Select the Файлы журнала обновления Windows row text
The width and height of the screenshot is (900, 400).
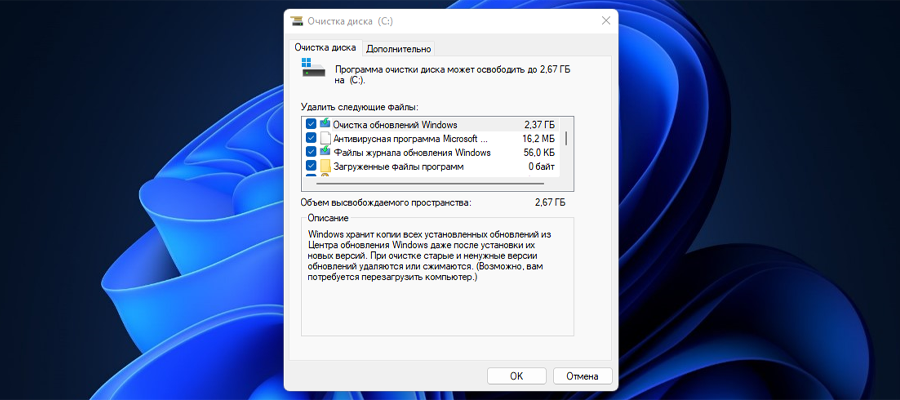(412, 153)
